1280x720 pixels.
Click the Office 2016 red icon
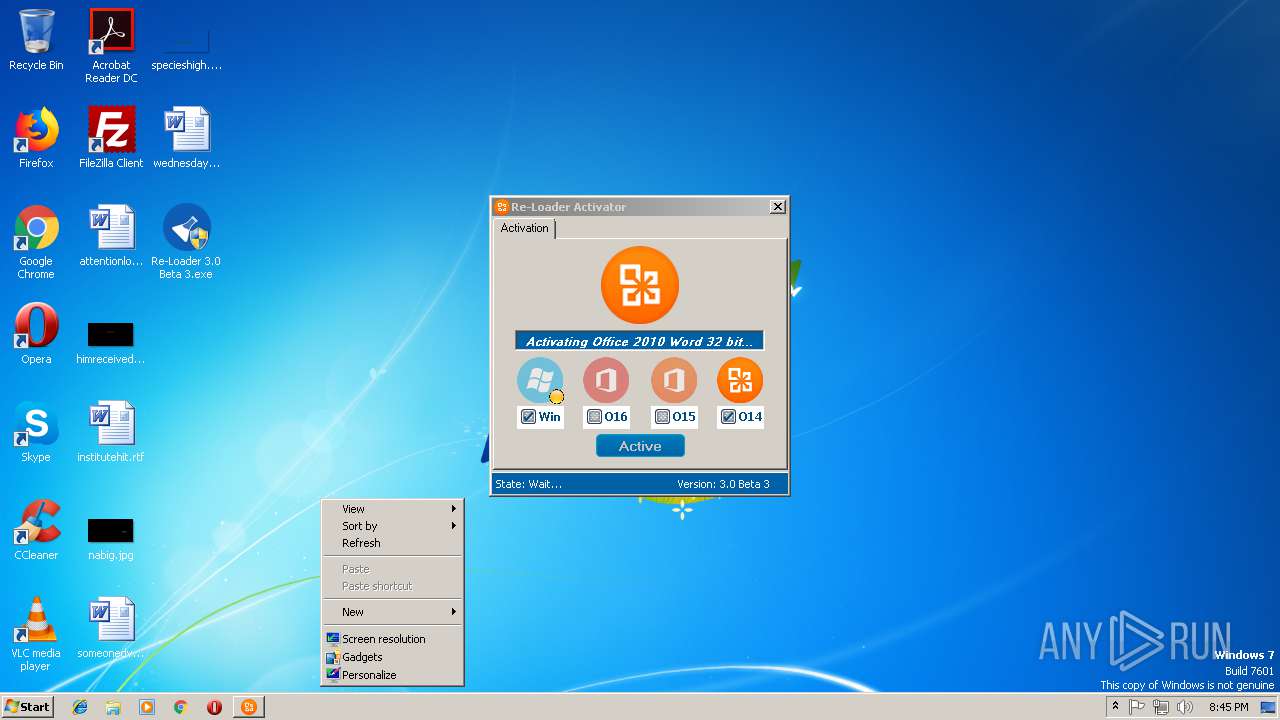[606, 380]
